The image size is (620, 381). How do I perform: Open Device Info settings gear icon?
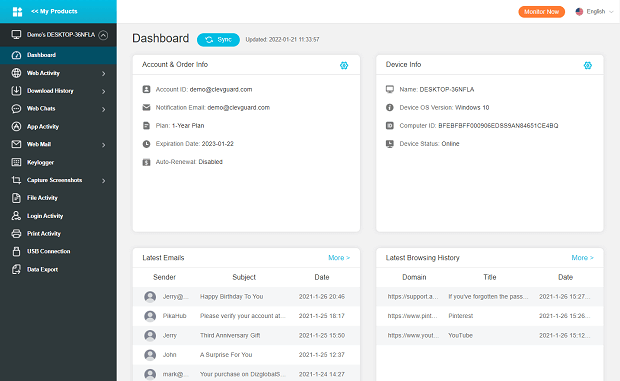coord(588,65)
